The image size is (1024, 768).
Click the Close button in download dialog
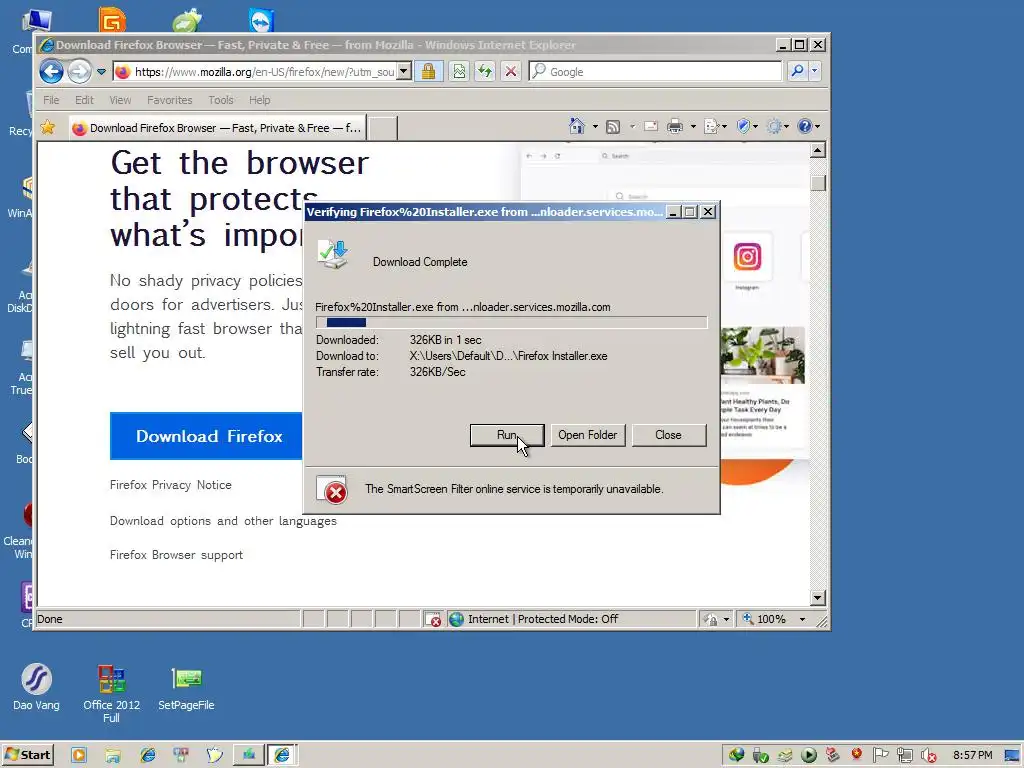[668, 435]
